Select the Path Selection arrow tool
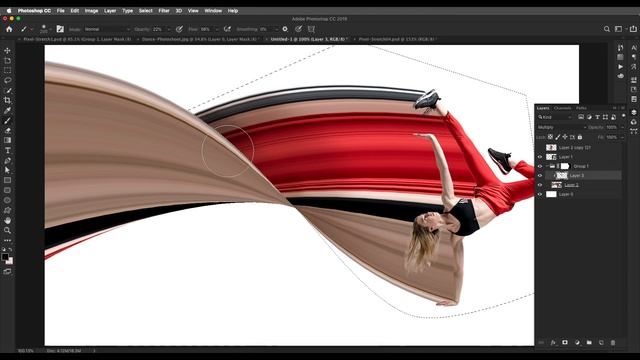This screenshot has width=640, height=360. 7,170
